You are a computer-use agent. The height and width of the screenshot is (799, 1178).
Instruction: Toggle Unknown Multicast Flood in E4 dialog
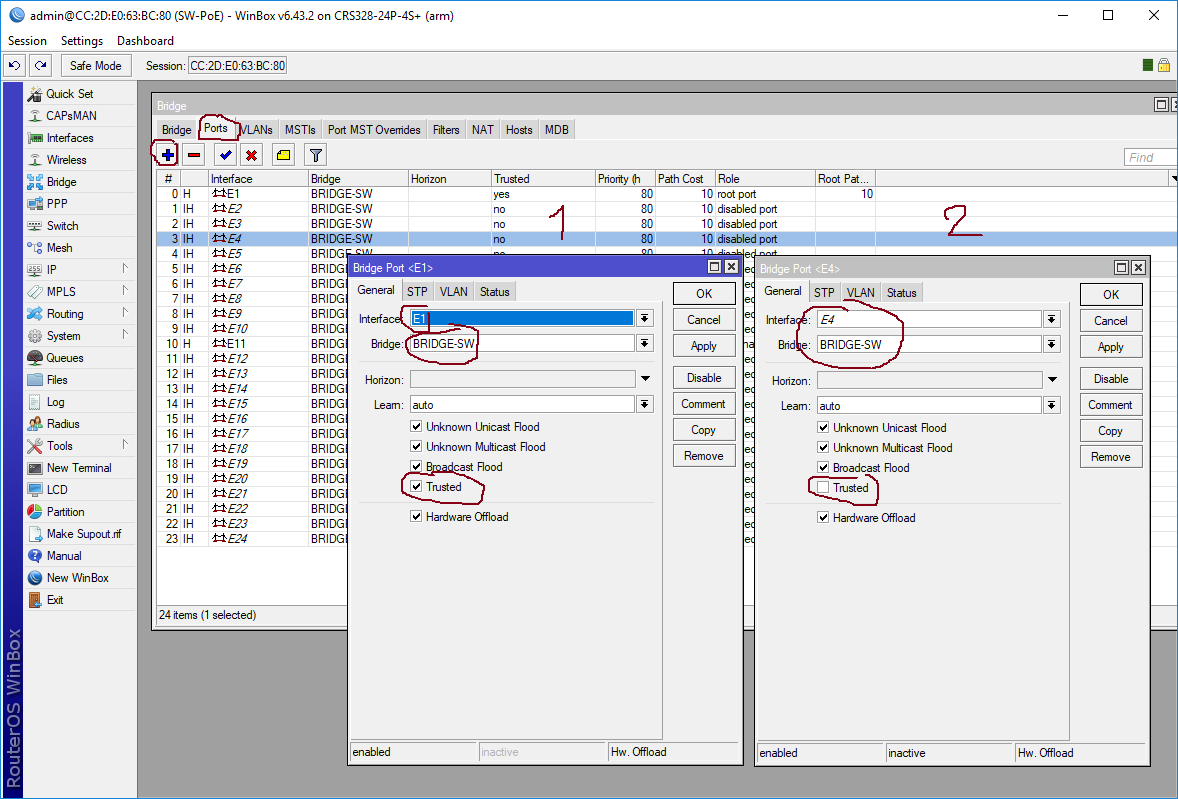(823, 448)
